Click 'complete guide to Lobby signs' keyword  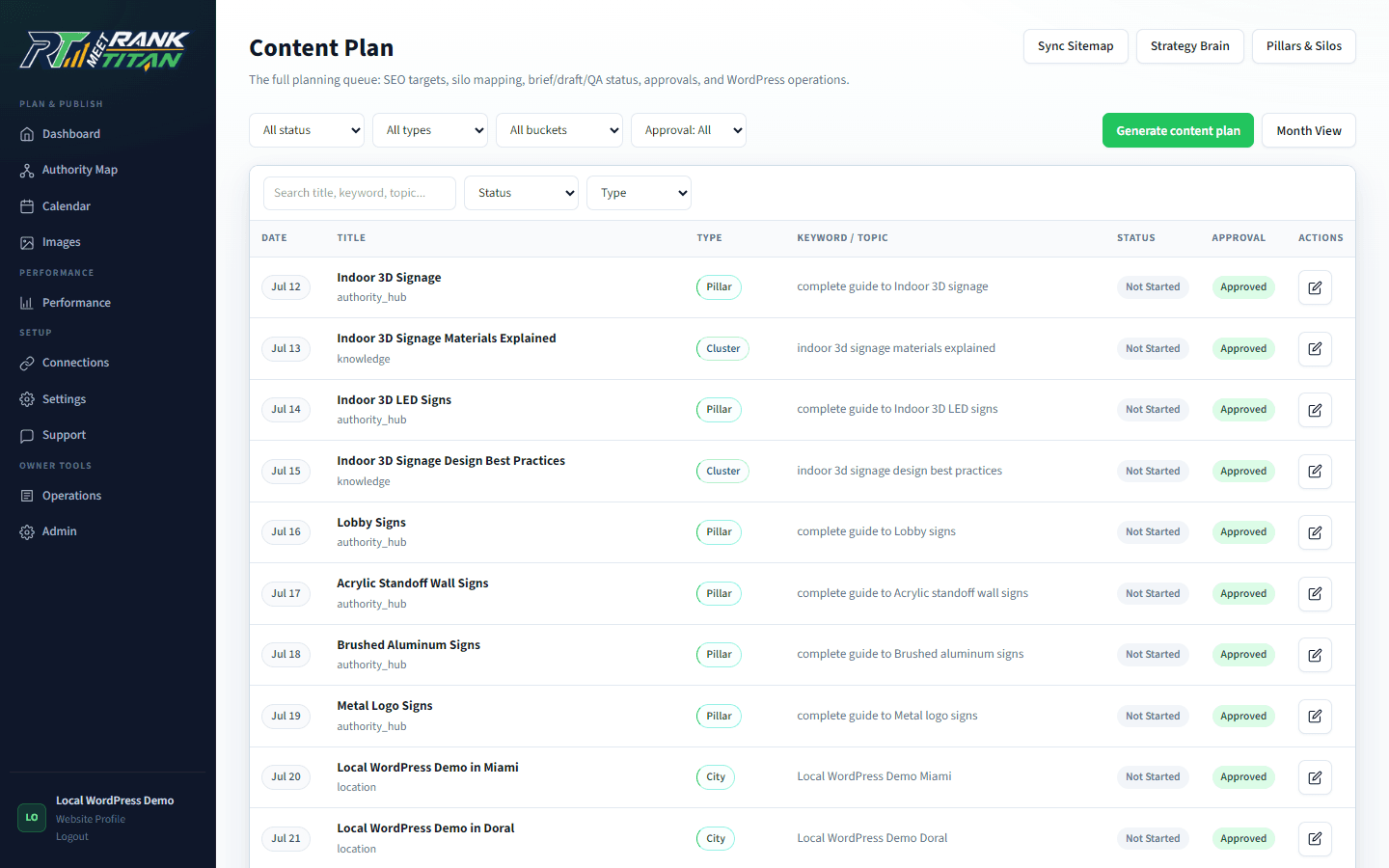pos(876,531)
